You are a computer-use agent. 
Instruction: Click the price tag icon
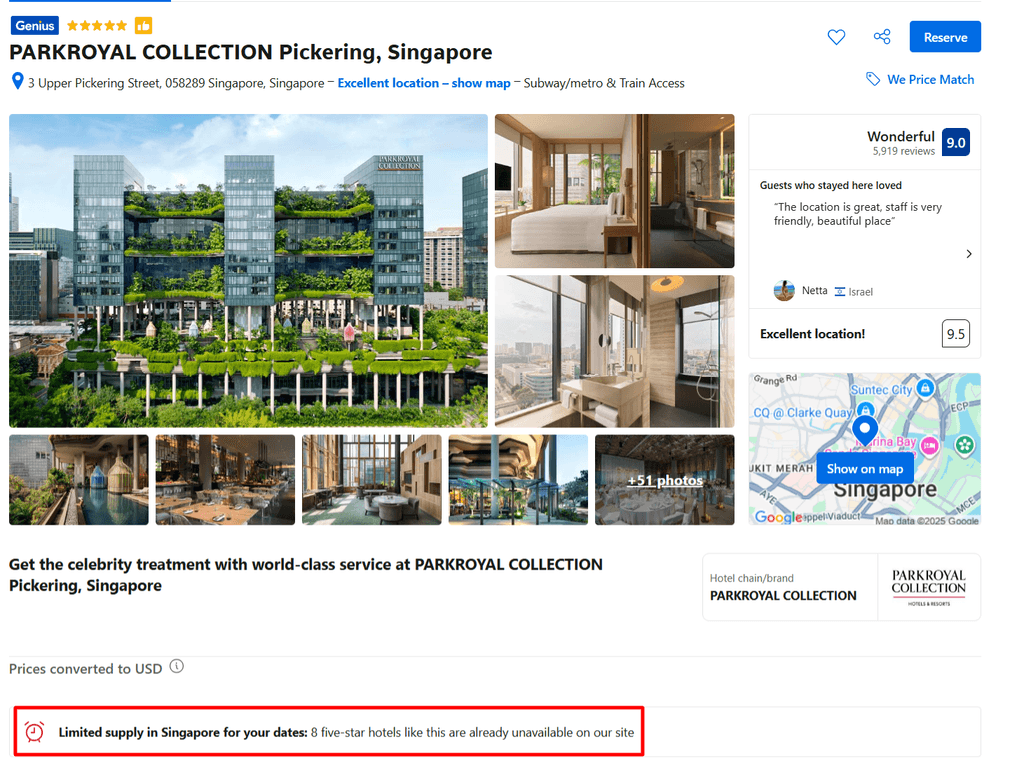pyautogui.click(x=872, y=79)
